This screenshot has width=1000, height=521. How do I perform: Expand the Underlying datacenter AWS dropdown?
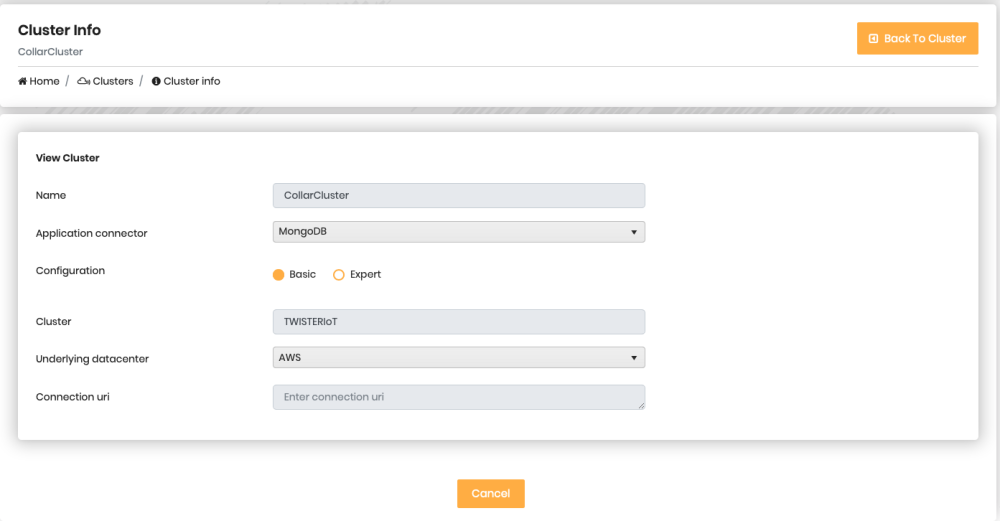458,357
